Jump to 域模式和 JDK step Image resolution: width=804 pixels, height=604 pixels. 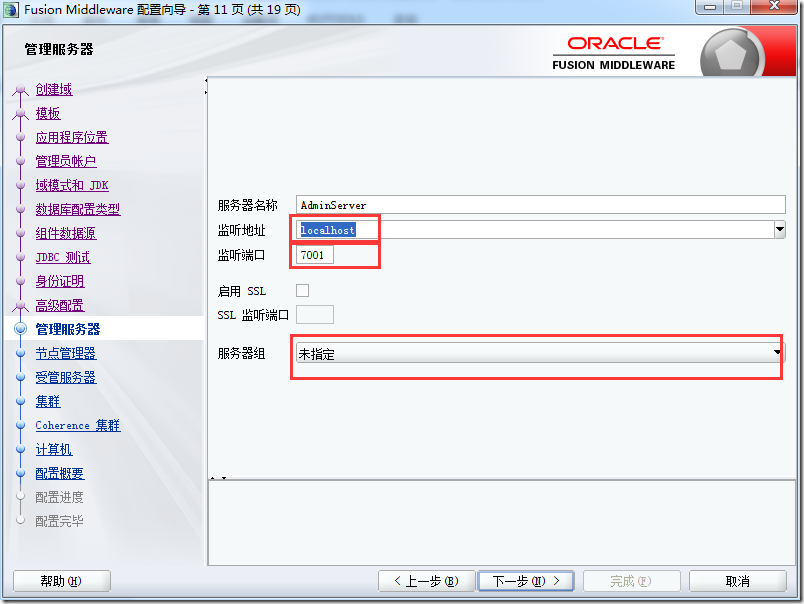pyautogui.click(x=72, y=185)
